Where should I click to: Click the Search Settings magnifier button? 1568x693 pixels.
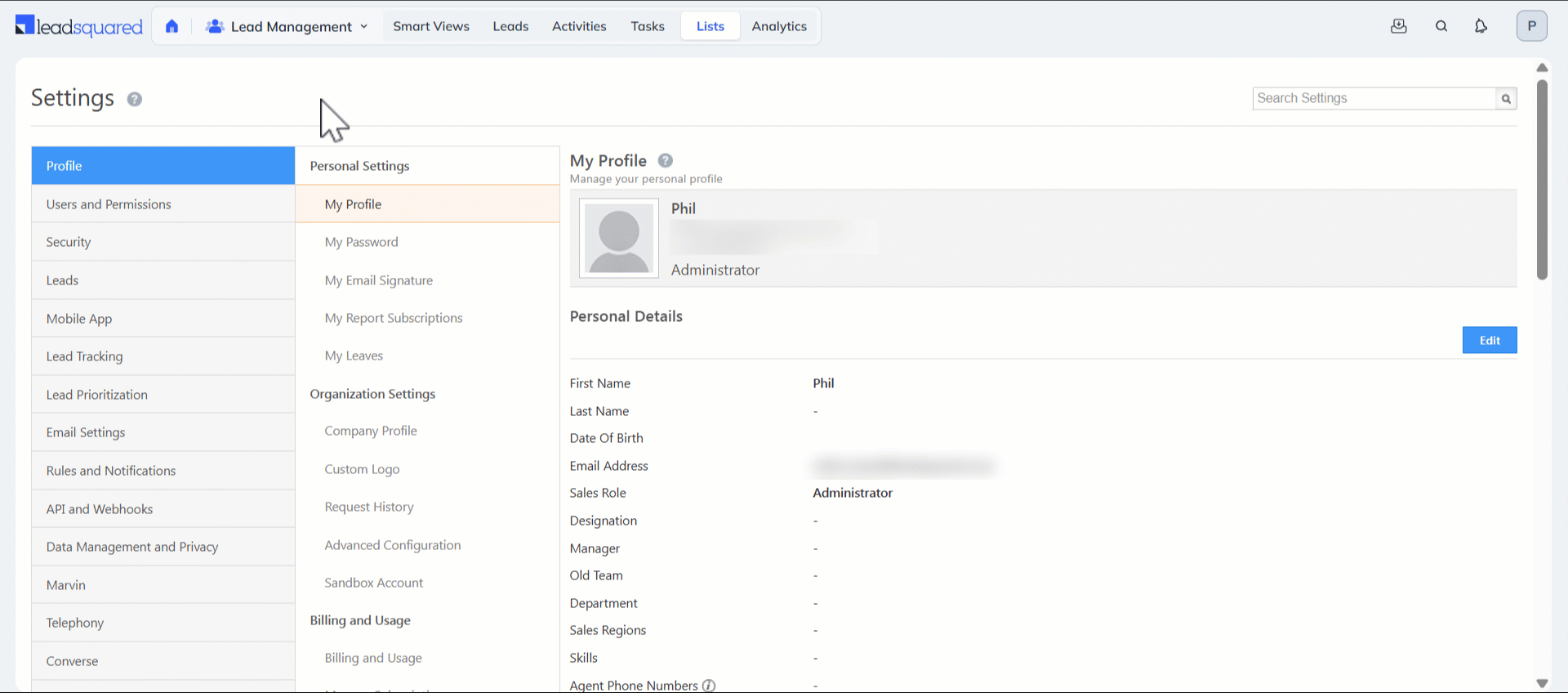[x=1506, y=99]
